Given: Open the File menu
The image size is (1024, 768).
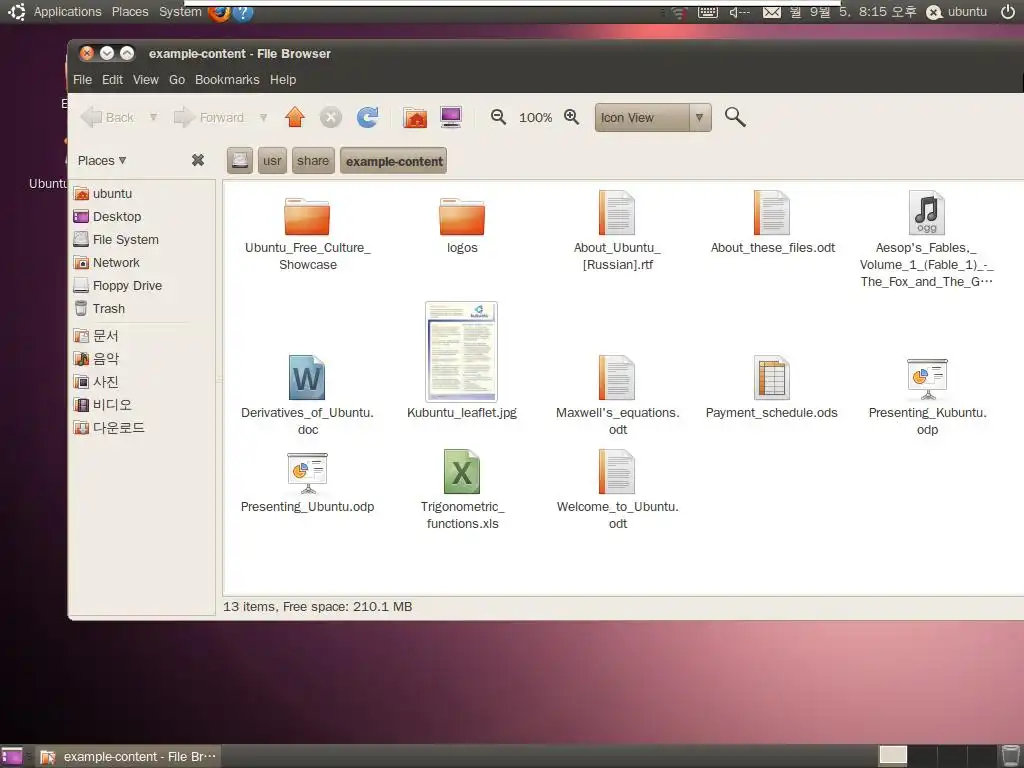Looking at the screenshot, I should [82, 80].
